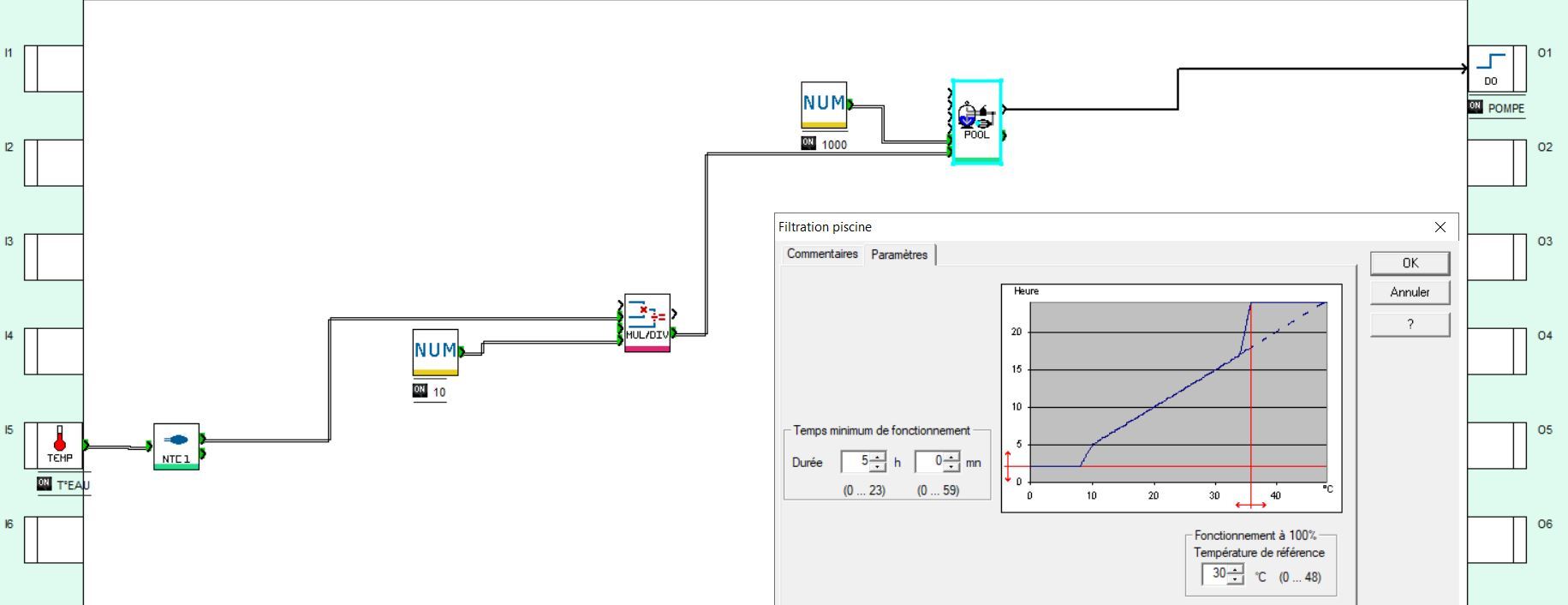The width and height of the screenshot is (1568, 605).
Task: Click the T°EAU input label
Action: click(x=73, y=485)
